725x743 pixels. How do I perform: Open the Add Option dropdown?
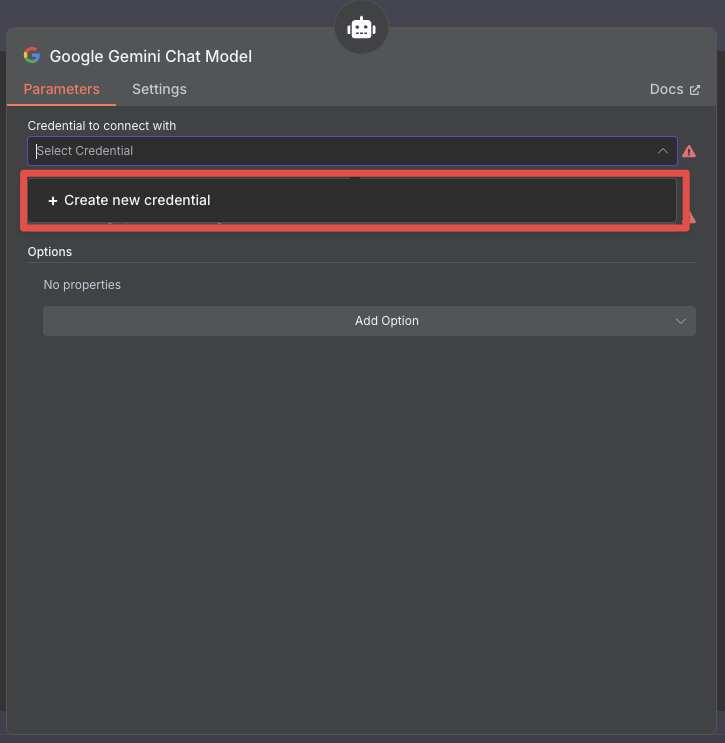click(369, 321)
